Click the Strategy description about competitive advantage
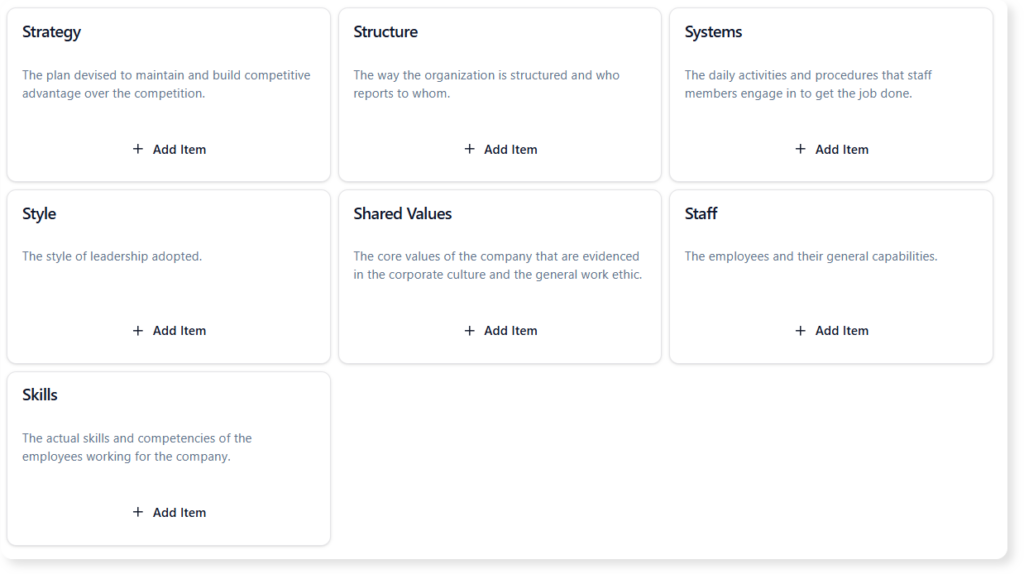 (166, 84)
